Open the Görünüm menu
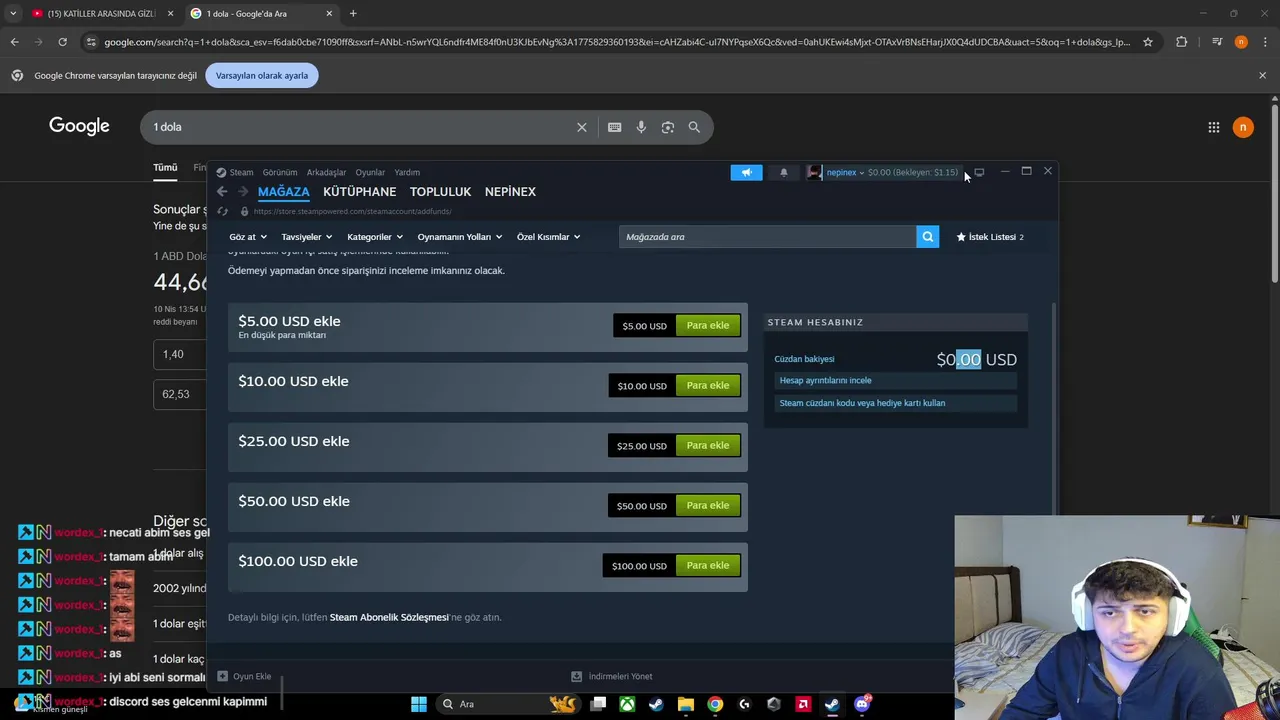The height and width of the screenshot is (720, 1280). (280, 172)
